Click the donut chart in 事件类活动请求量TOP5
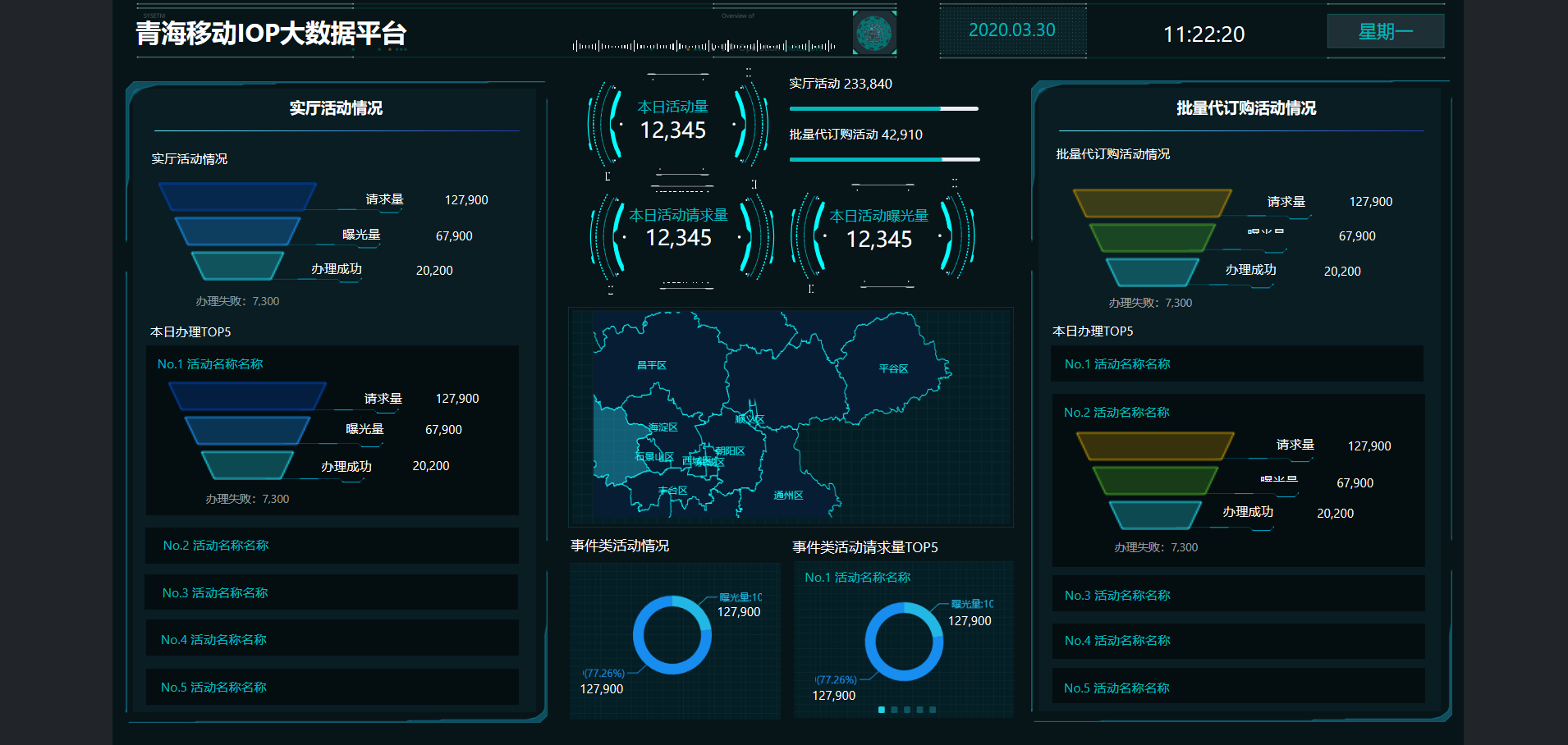Image resolution: width=1568 pixels, height=745 pixels. click(x=904, y=642)
